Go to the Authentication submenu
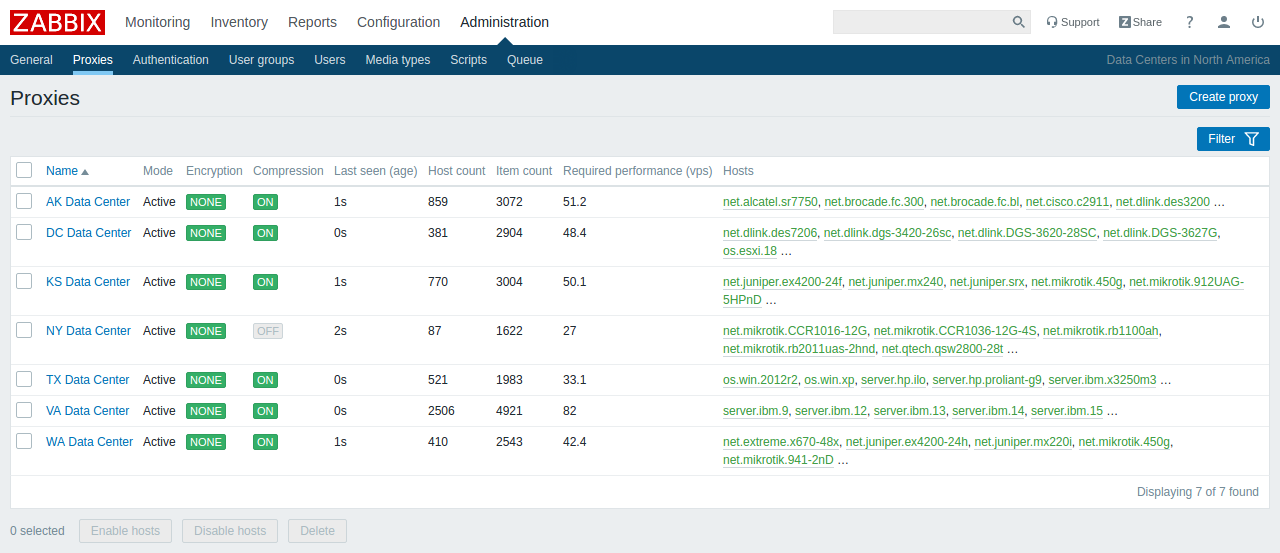 [x=171, y=60]
